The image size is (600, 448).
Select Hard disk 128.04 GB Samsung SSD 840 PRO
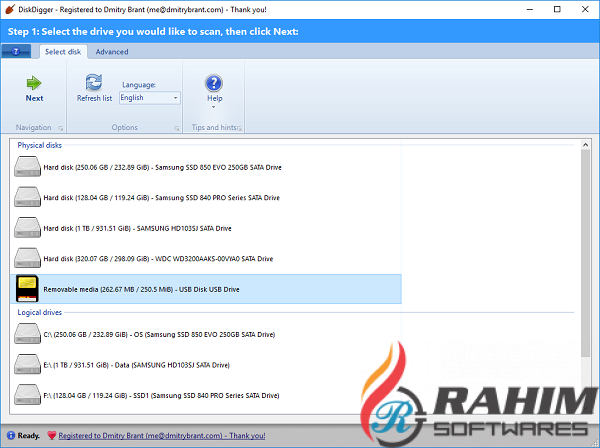[207, 197]
